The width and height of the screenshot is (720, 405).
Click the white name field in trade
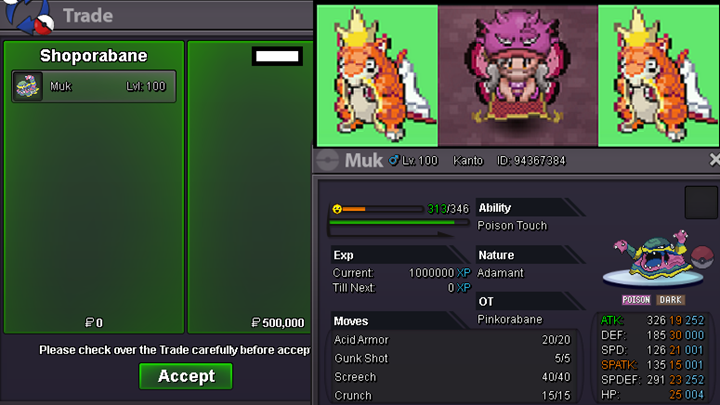277,56
